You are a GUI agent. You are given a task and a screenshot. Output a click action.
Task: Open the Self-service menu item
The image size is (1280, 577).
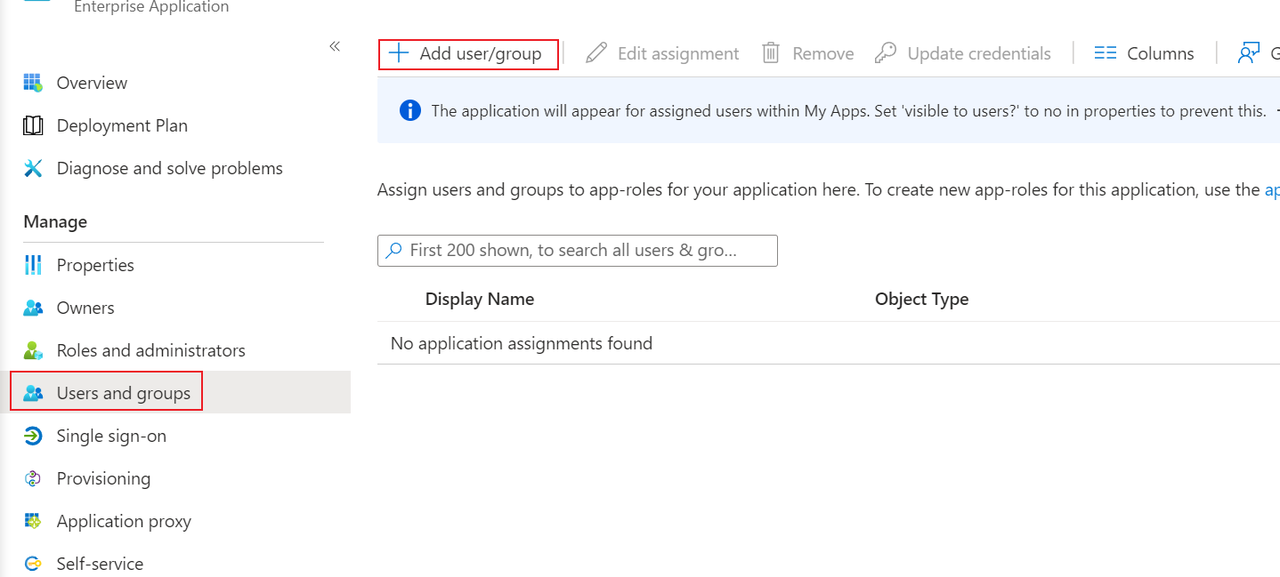click(x=99, y=564)
